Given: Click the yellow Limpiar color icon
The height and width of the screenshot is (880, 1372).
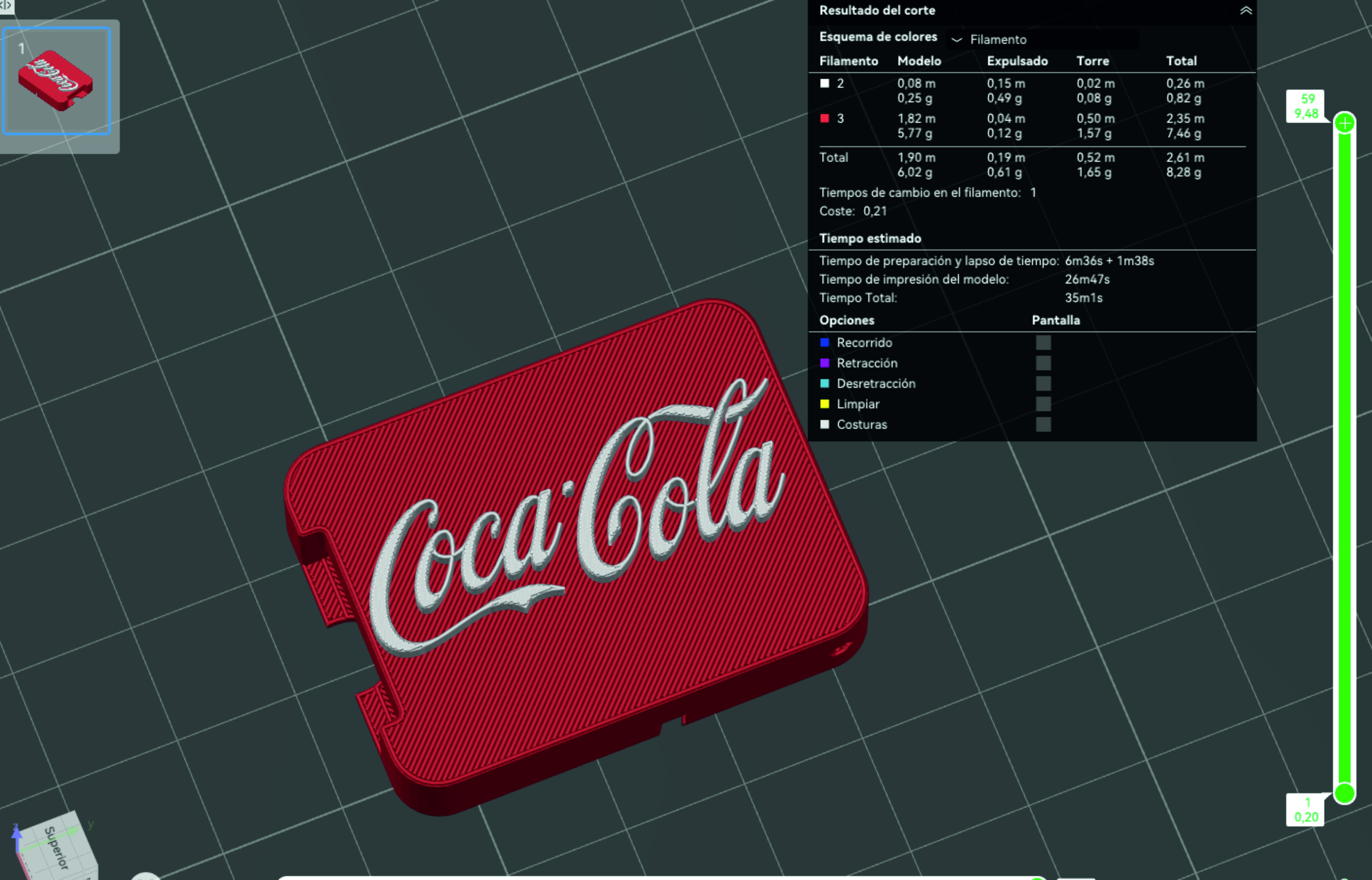Looking at the screenshot, I should [825, 404].
